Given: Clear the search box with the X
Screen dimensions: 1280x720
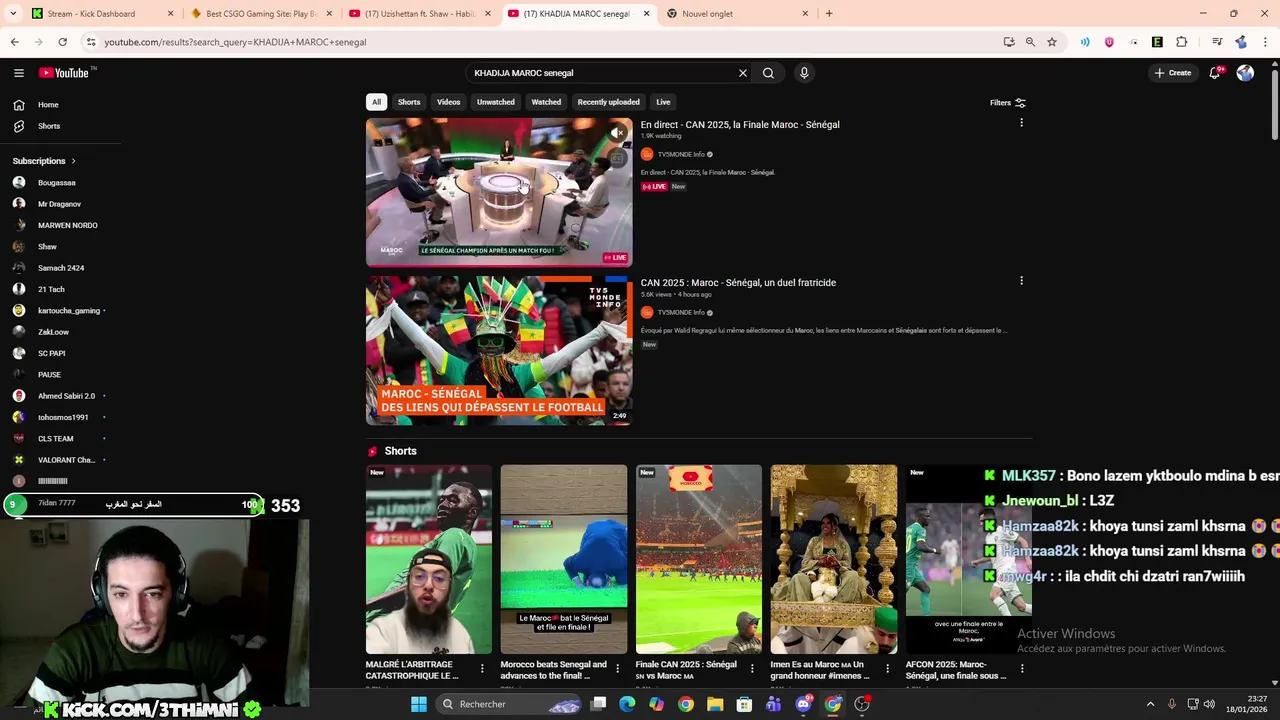Looking at the screenshot, I should click(742, 73).
